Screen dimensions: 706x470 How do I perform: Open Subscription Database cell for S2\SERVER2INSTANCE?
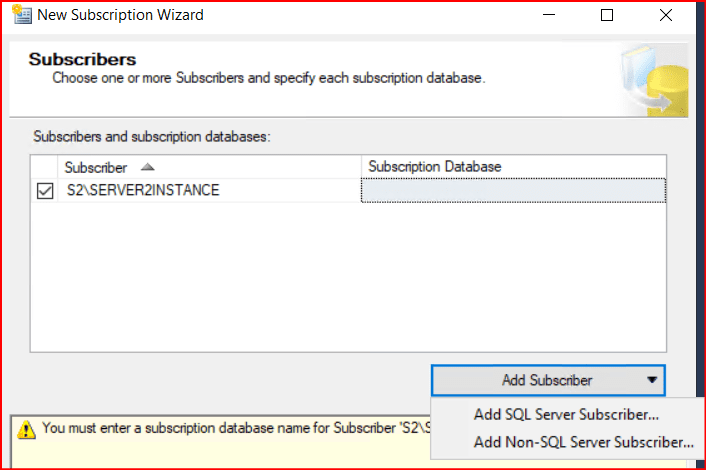(512, 190)
